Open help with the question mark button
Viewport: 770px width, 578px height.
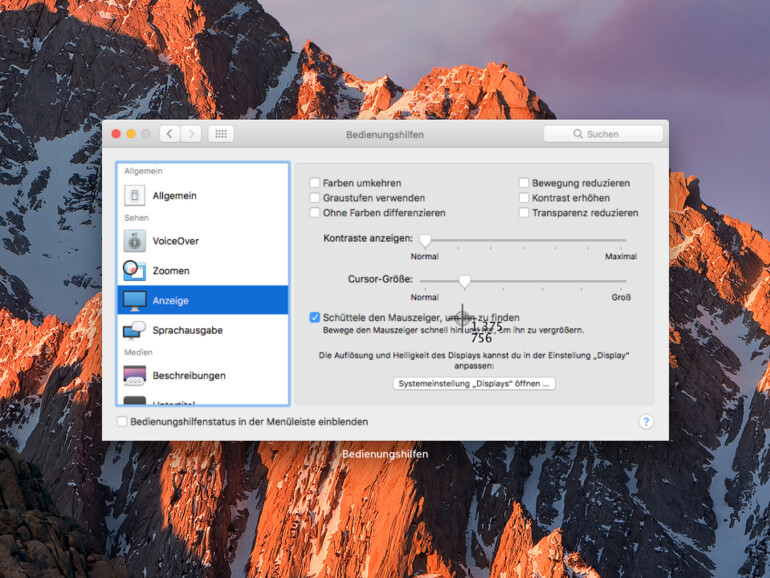(646, 422)
